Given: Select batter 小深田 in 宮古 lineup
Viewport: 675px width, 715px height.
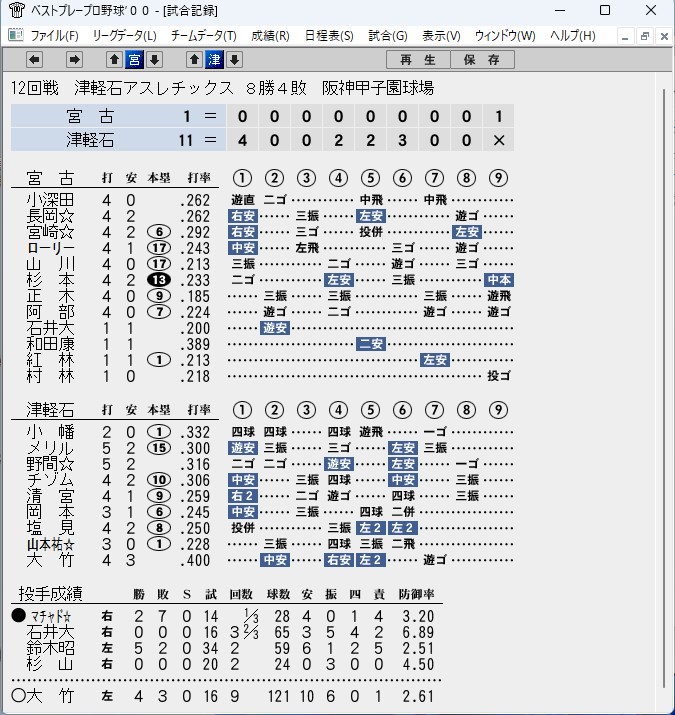Looking at the screenshot, I should 51,200.
